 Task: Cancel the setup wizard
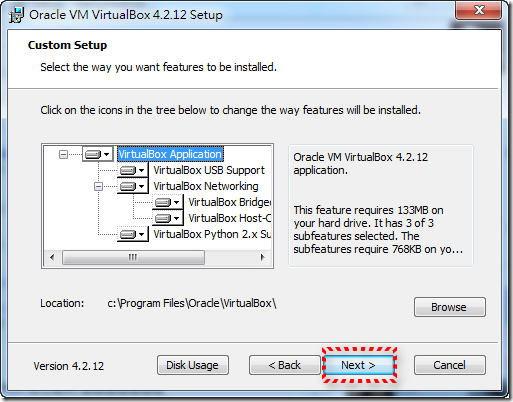click(450, 365)
